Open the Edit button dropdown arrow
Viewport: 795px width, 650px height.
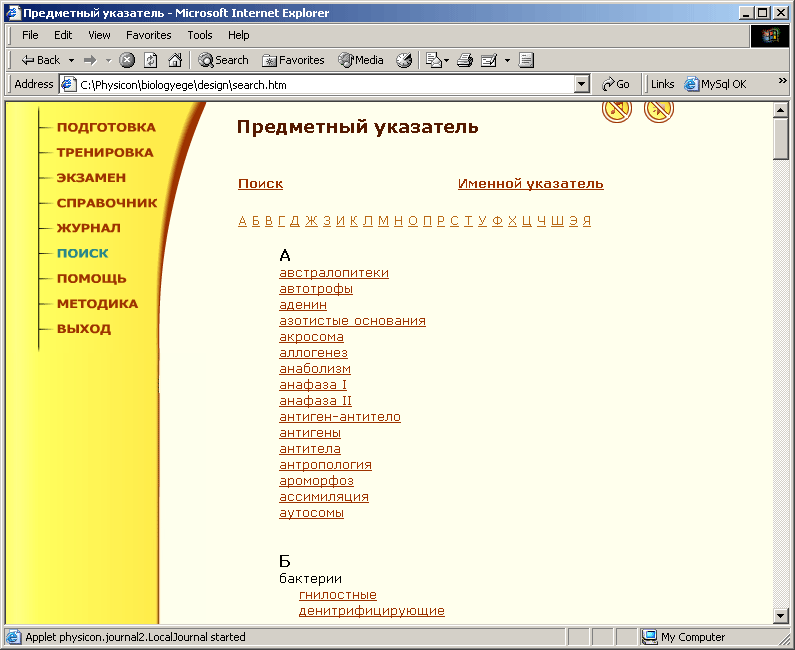tap(507, 60)
